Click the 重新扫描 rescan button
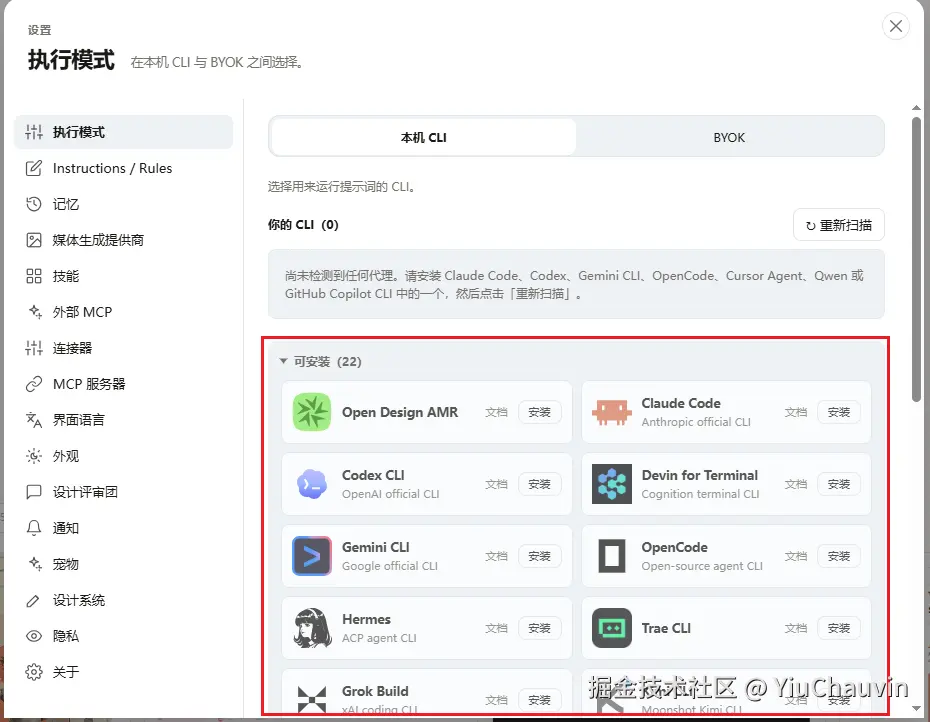The height and width of the screenshot is (722, 930). (x=839, y=225)
